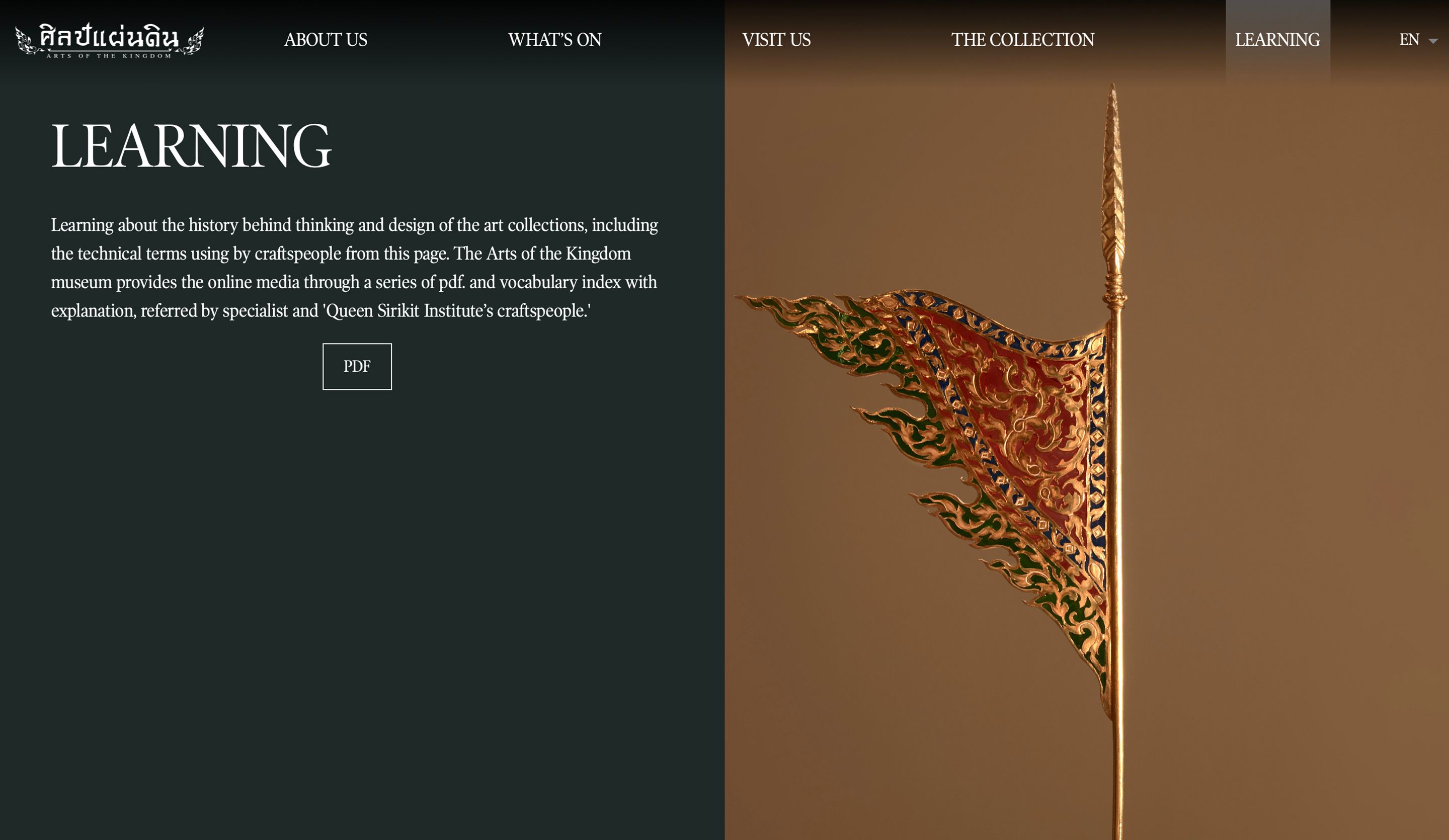
Task: Open the PDF button
Action: [x=357, y=366]
